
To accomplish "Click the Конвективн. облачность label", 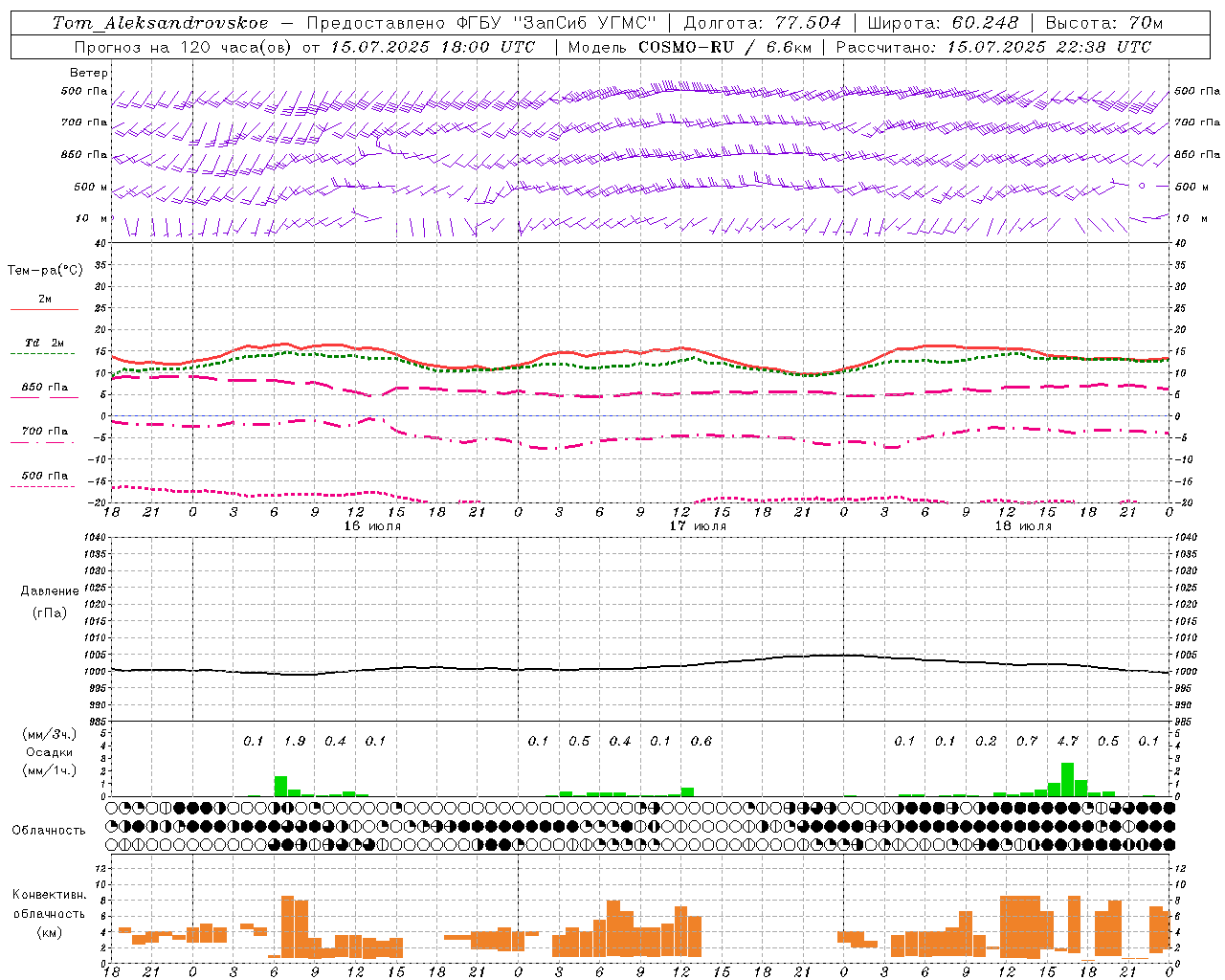I will [x=49, y=904].
